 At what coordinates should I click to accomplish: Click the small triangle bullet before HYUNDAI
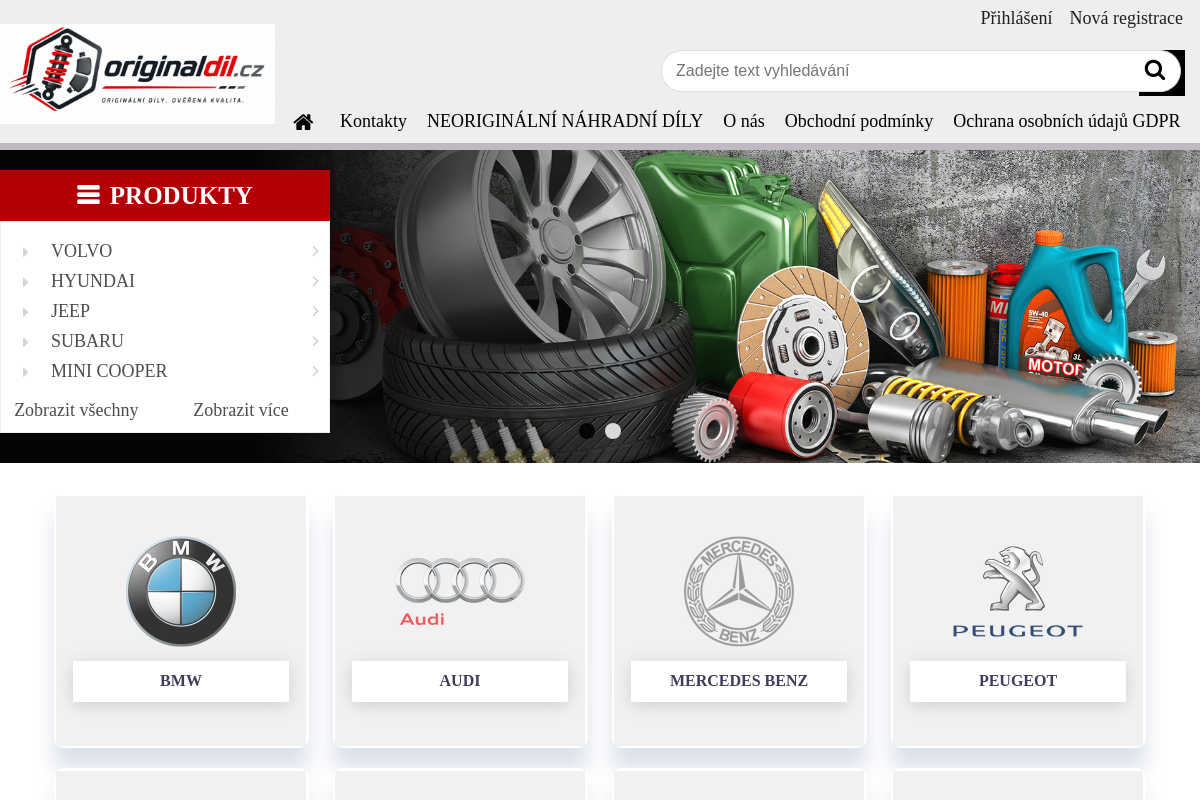coord(25,282)
